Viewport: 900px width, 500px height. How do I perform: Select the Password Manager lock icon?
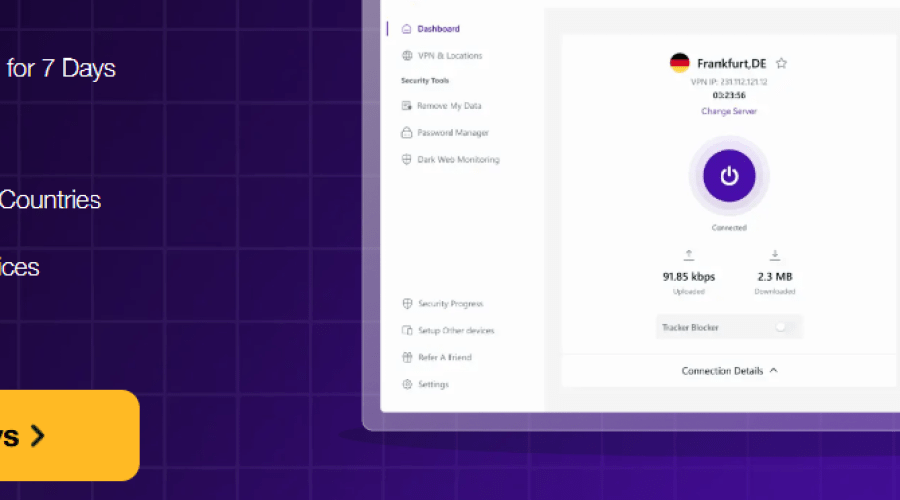click(407, 133)
